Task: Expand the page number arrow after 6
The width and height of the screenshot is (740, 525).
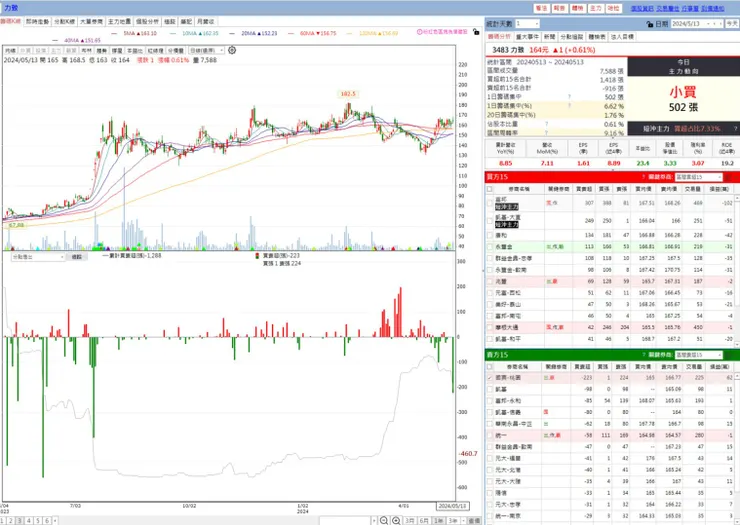Action: tap(55, 520)
